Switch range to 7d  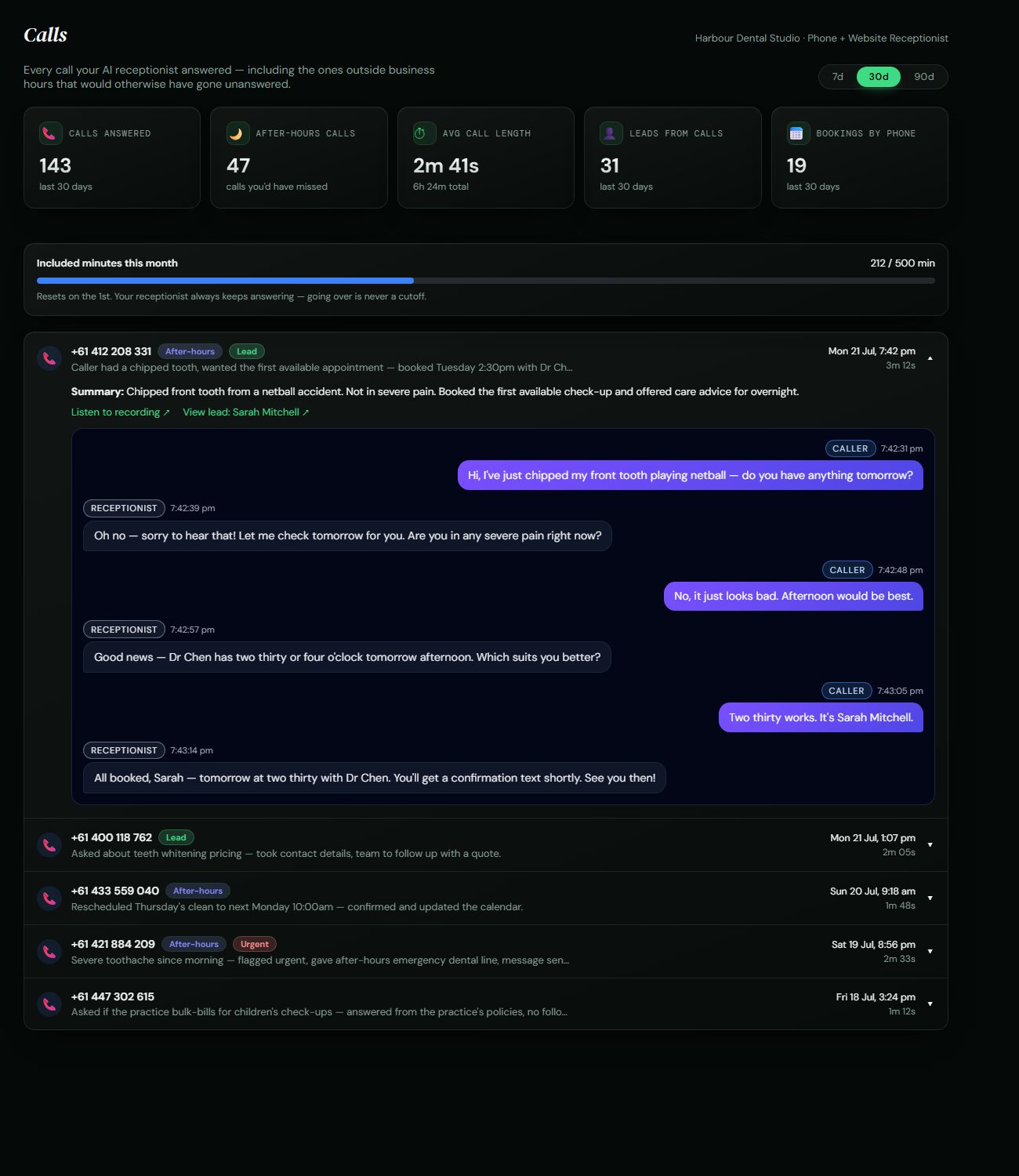(x=838, y=77)
